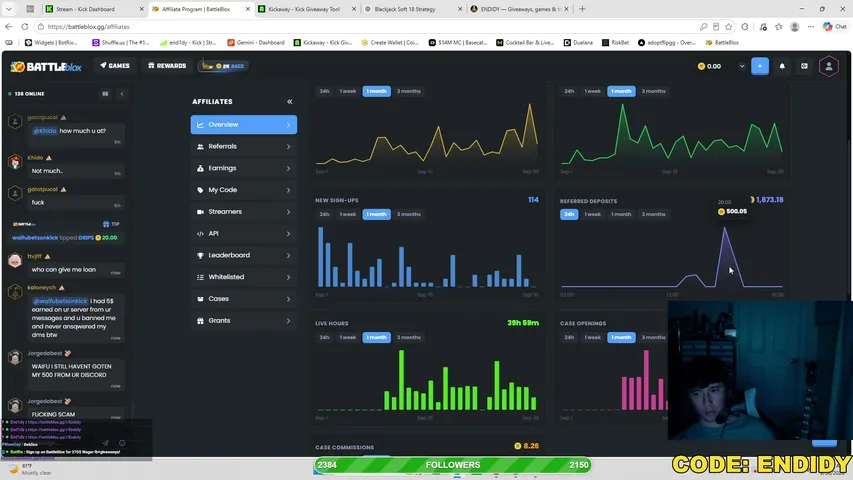853x480 pixels.
Task: Select 24h range for Case Openings
Action: pos(569,337)
